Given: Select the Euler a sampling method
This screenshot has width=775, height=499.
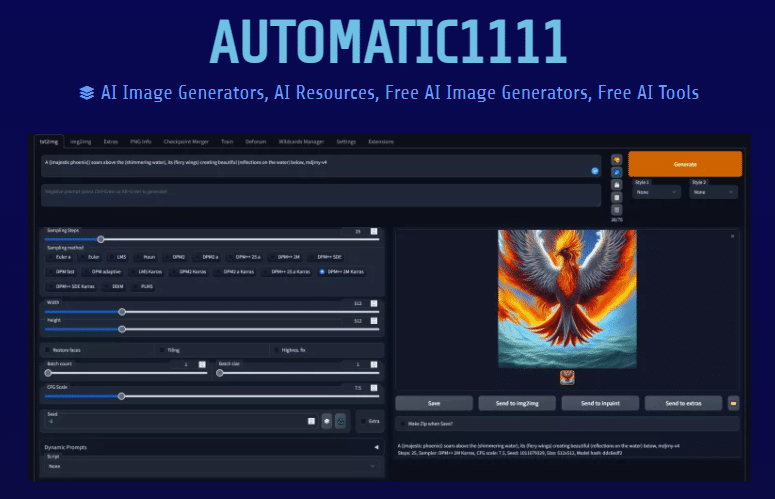Looking at the screenshot, I should 59,257.
